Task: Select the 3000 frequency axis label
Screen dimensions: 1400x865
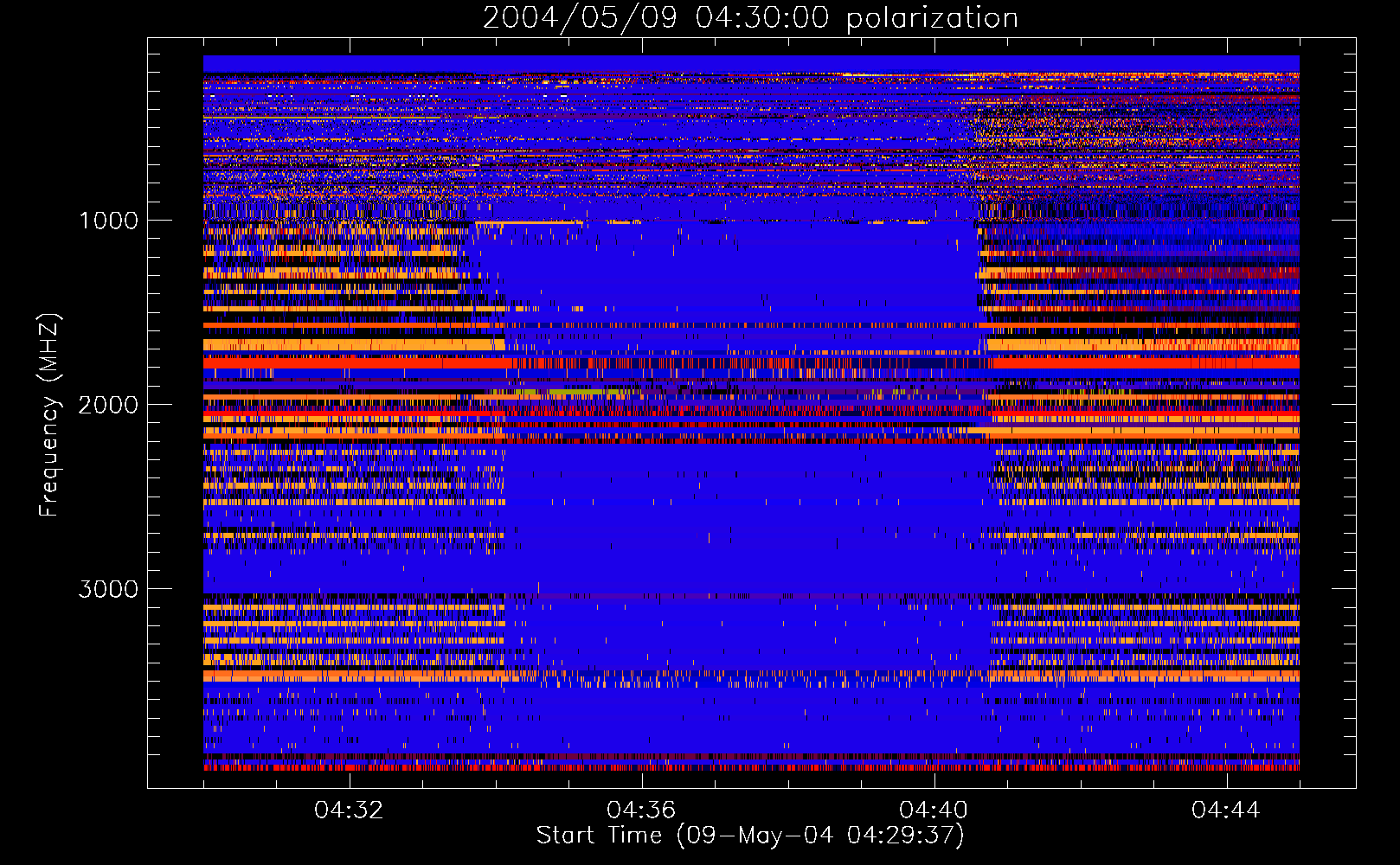Action: 108,589
